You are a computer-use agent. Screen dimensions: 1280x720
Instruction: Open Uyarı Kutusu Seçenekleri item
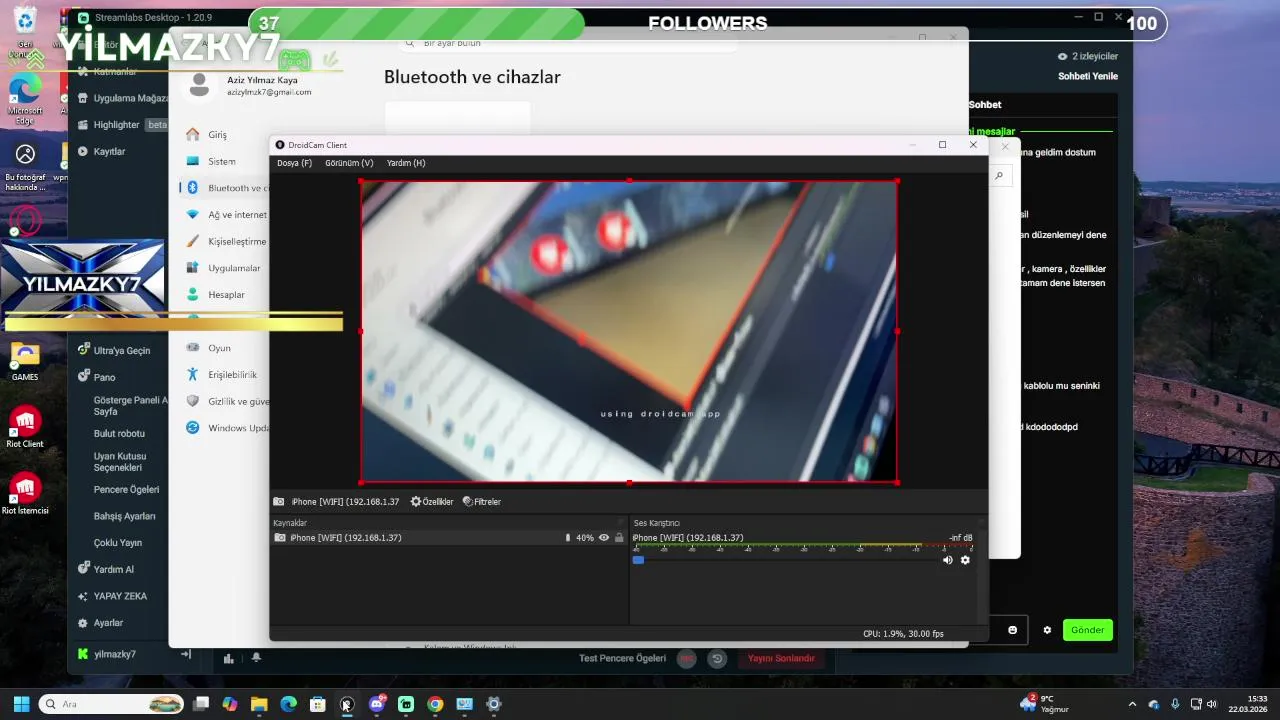pos(119,462)
